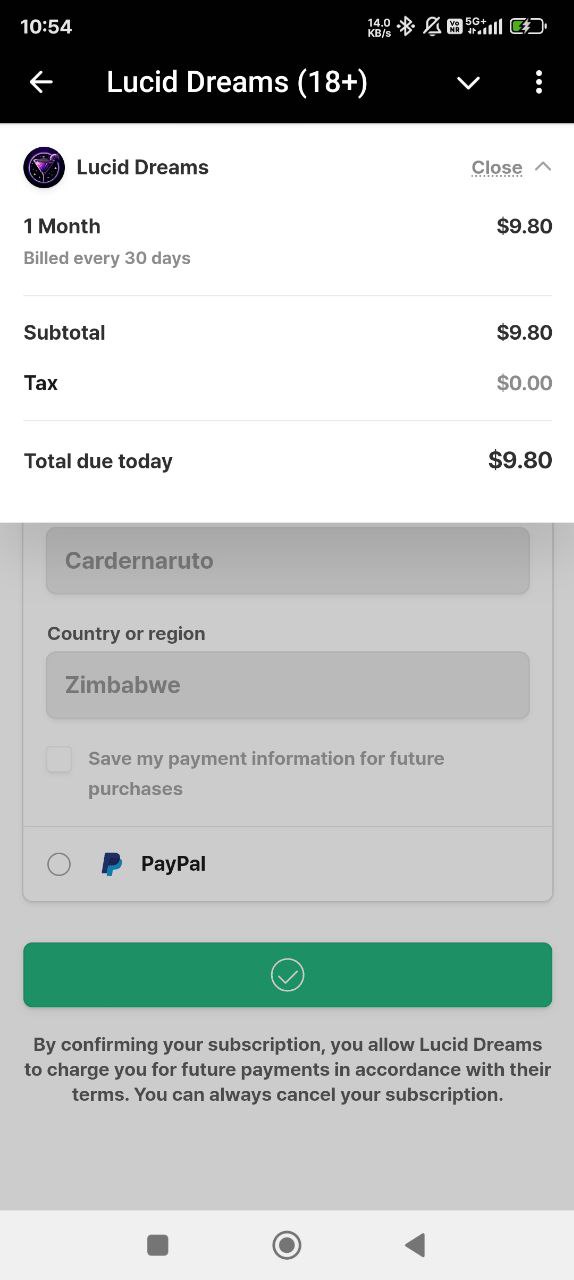Image resolution: width=574 pixels, height=1280 pixels.
Task: Tap the battery status icon
Action: click(x=528, y=27)
